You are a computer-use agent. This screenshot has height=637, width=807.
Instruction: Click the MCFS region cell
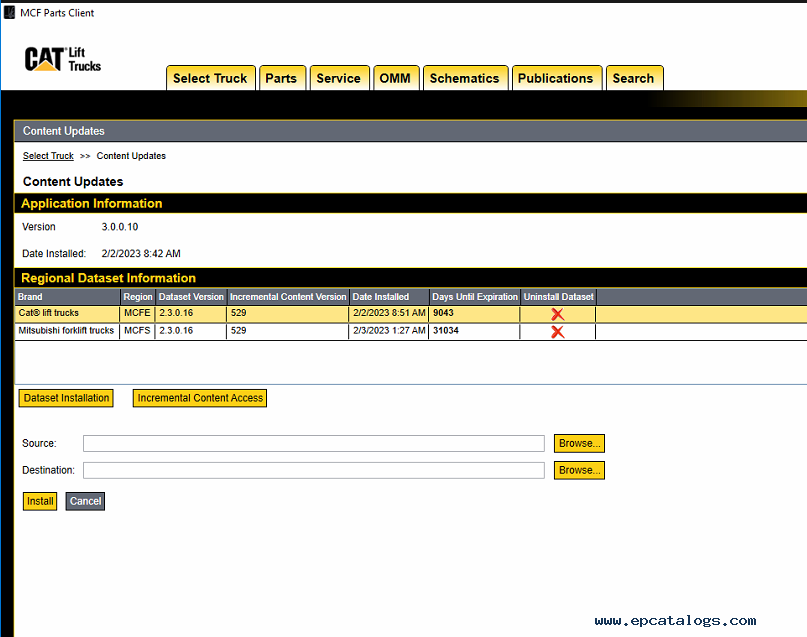pyautogui.click(x=137, y=331)
